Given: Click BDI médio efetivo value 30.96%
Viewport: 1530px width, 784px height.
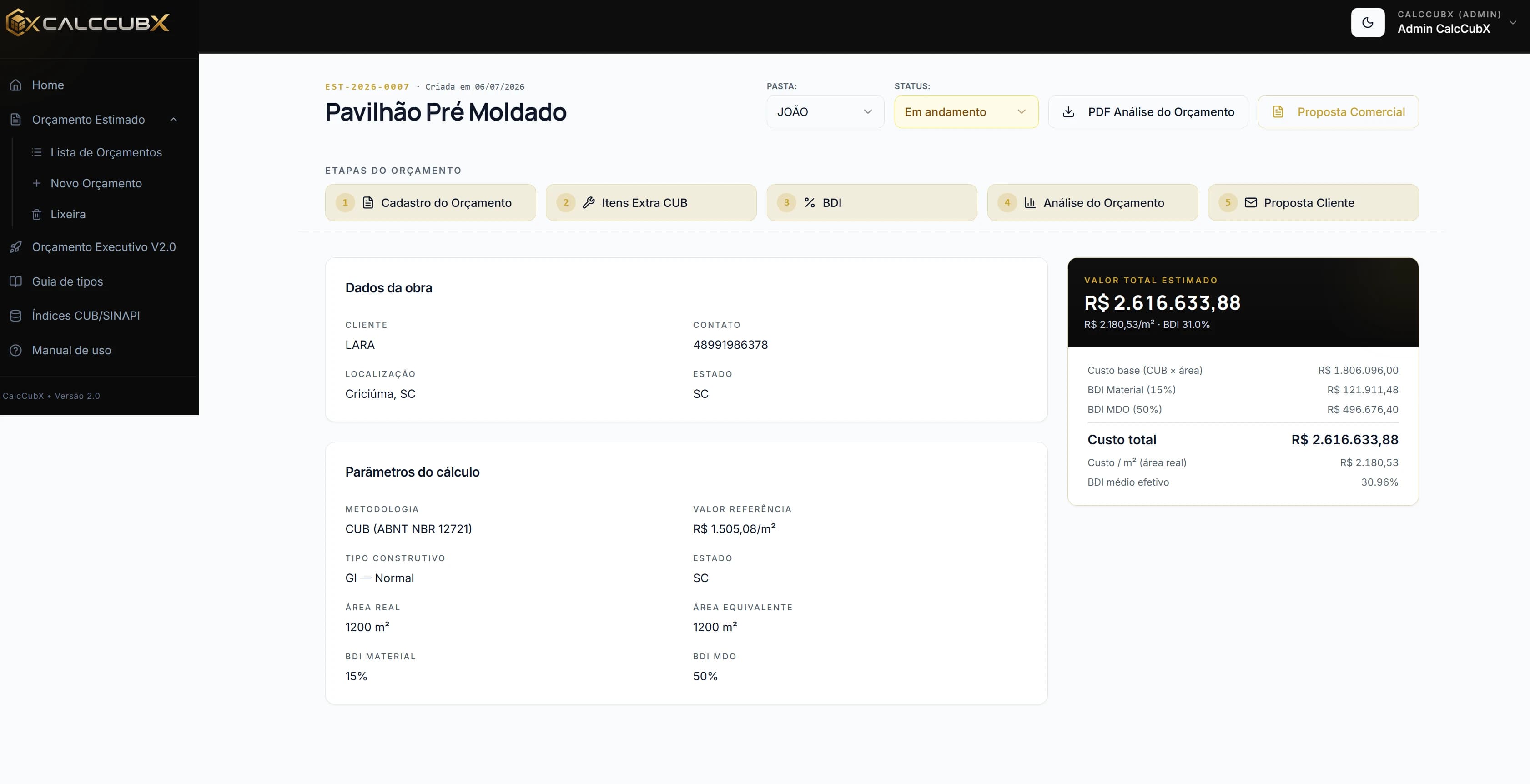Looking at the screenshot, I should (1380, 482).
